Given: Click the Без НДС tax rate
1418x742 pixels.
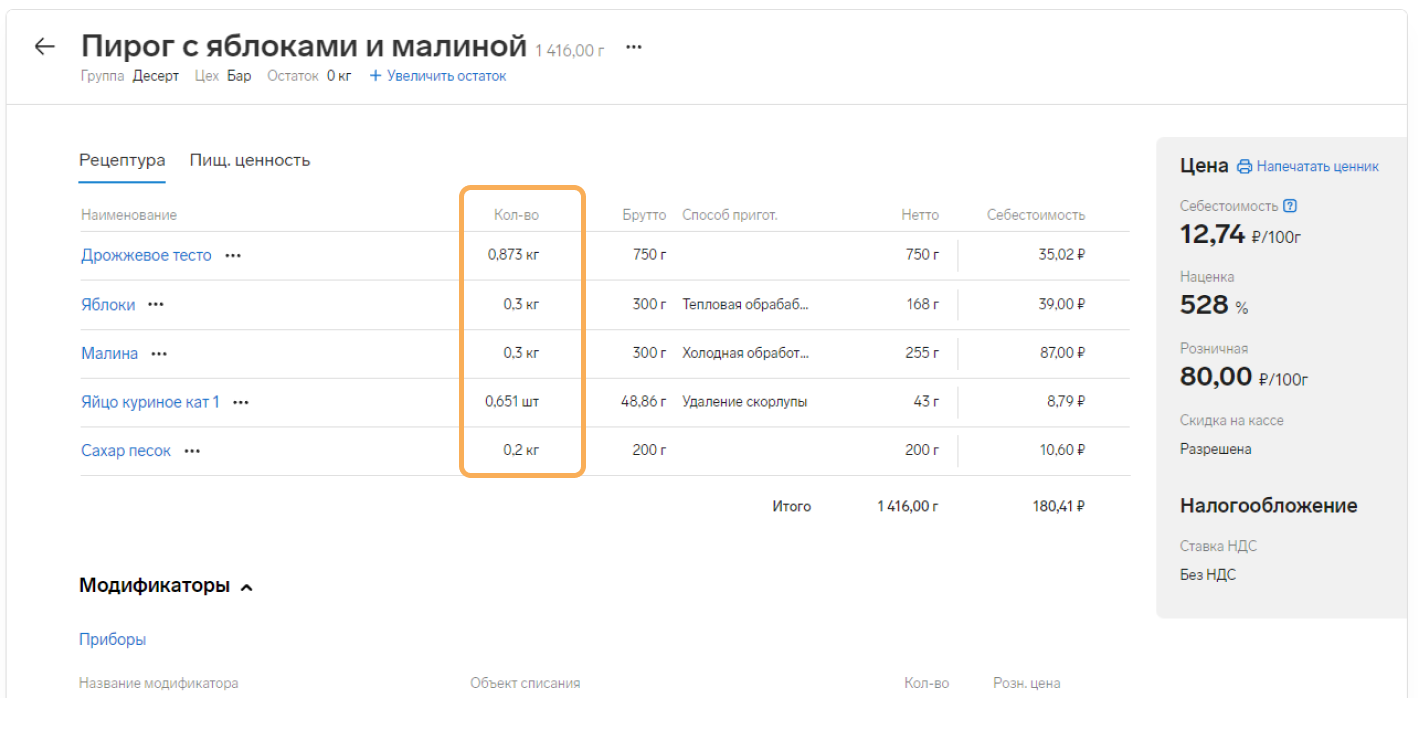Looking at the screenshot, I should click(x=1208, y=575).
